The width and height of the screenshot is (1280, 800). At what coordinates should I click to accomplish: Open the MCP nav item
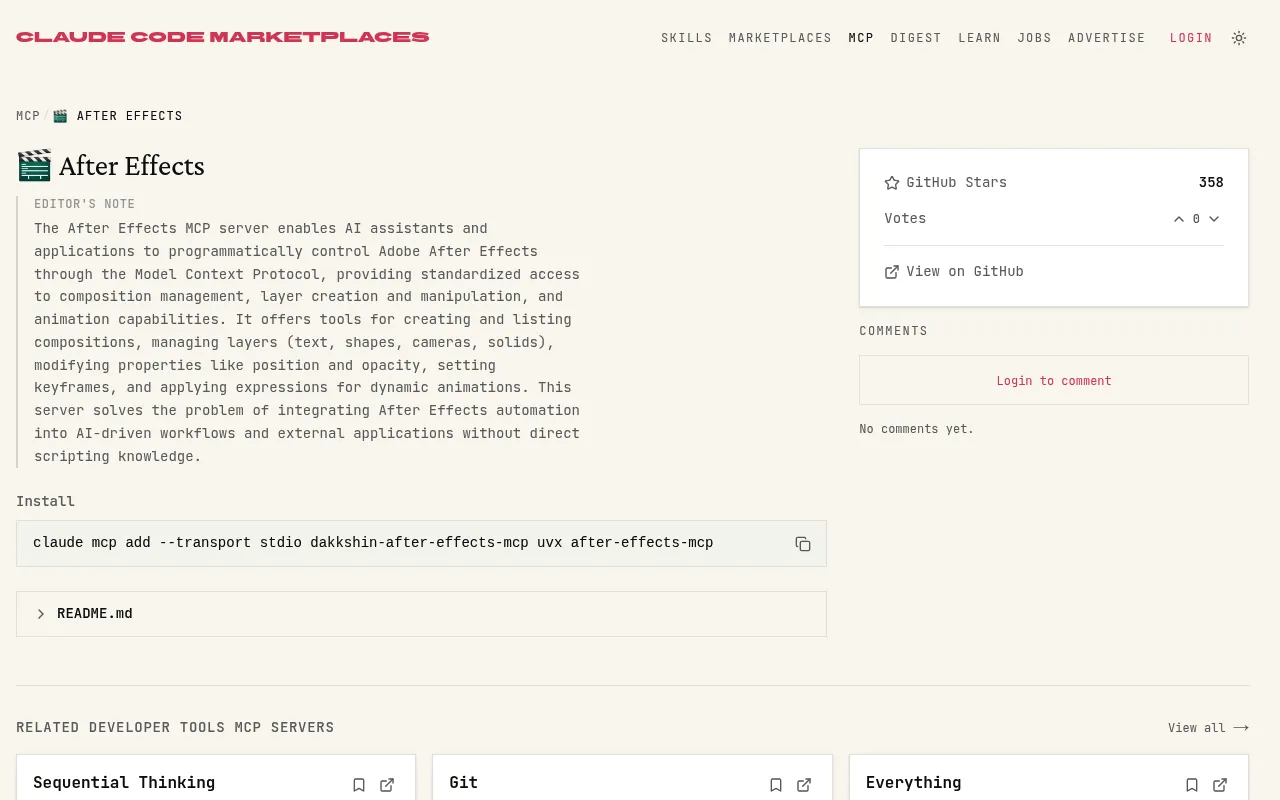point(861,38)
